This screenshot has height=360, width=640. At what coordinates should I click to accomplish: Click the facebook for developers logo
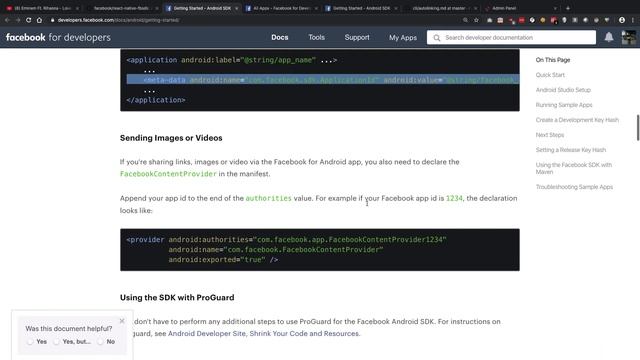point(58,37)
